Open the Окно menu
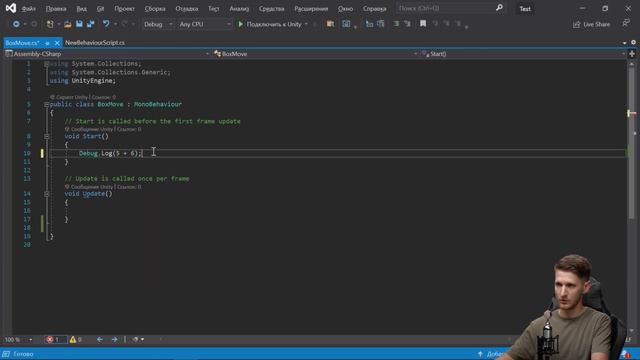 click(345, 9)
